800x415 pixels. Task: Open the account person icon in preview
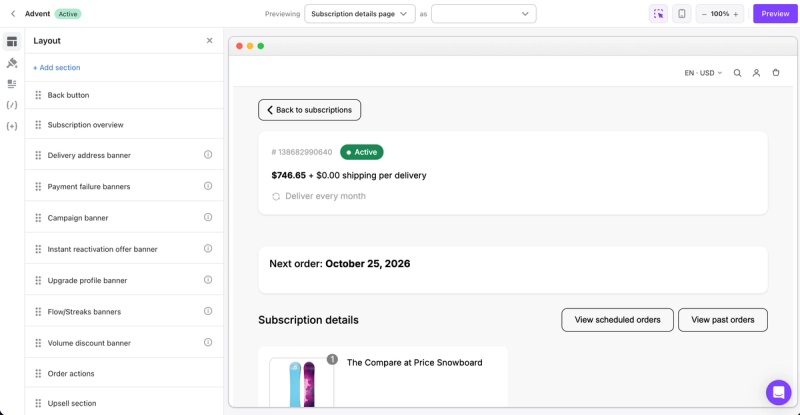point(756,73)
